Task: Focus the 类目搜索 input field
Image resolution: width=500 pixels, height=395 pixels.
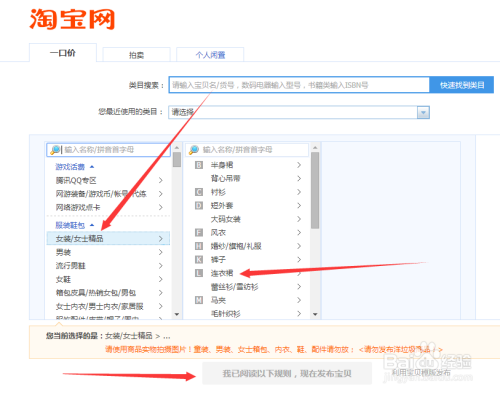Action: [x=299, y=85]
